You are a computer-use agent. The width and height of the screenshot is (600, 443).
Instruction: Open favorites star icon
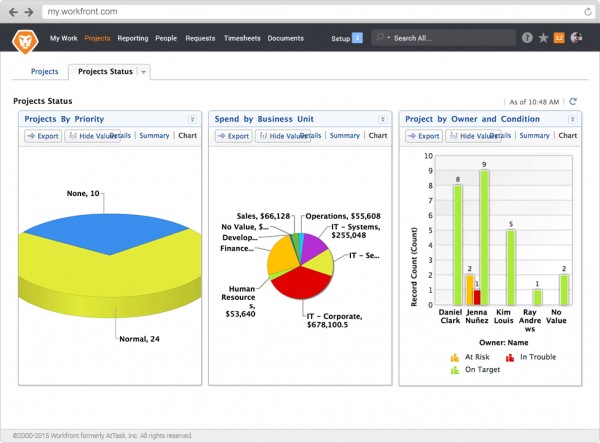pyautogui.click(x=543, y=38)
